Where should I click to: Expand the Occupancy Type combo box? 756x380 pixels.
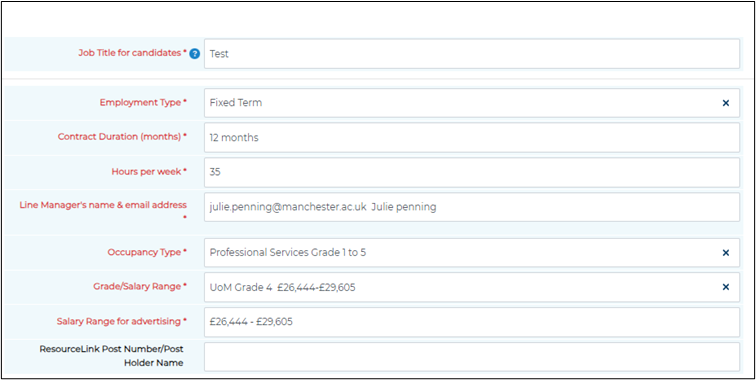pos(472,253)
